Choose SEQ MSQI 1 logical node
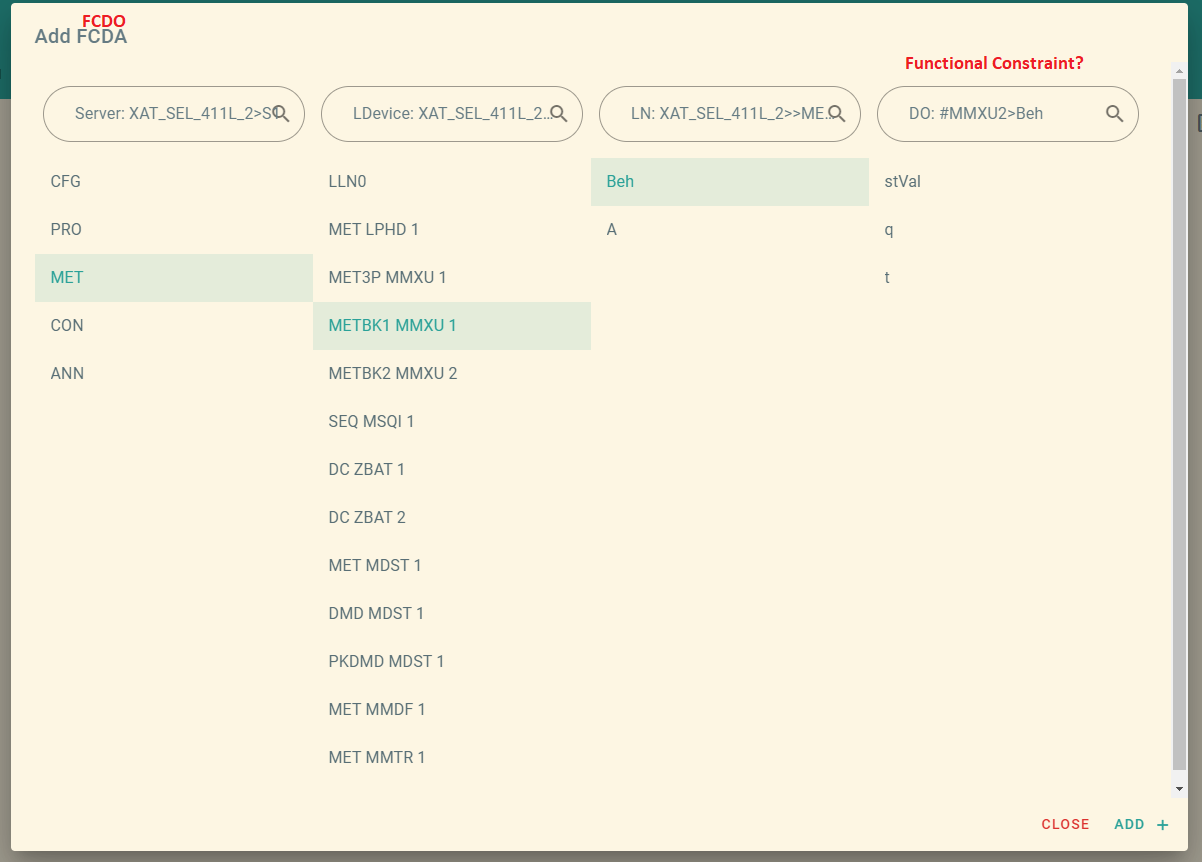 point(452,422)
